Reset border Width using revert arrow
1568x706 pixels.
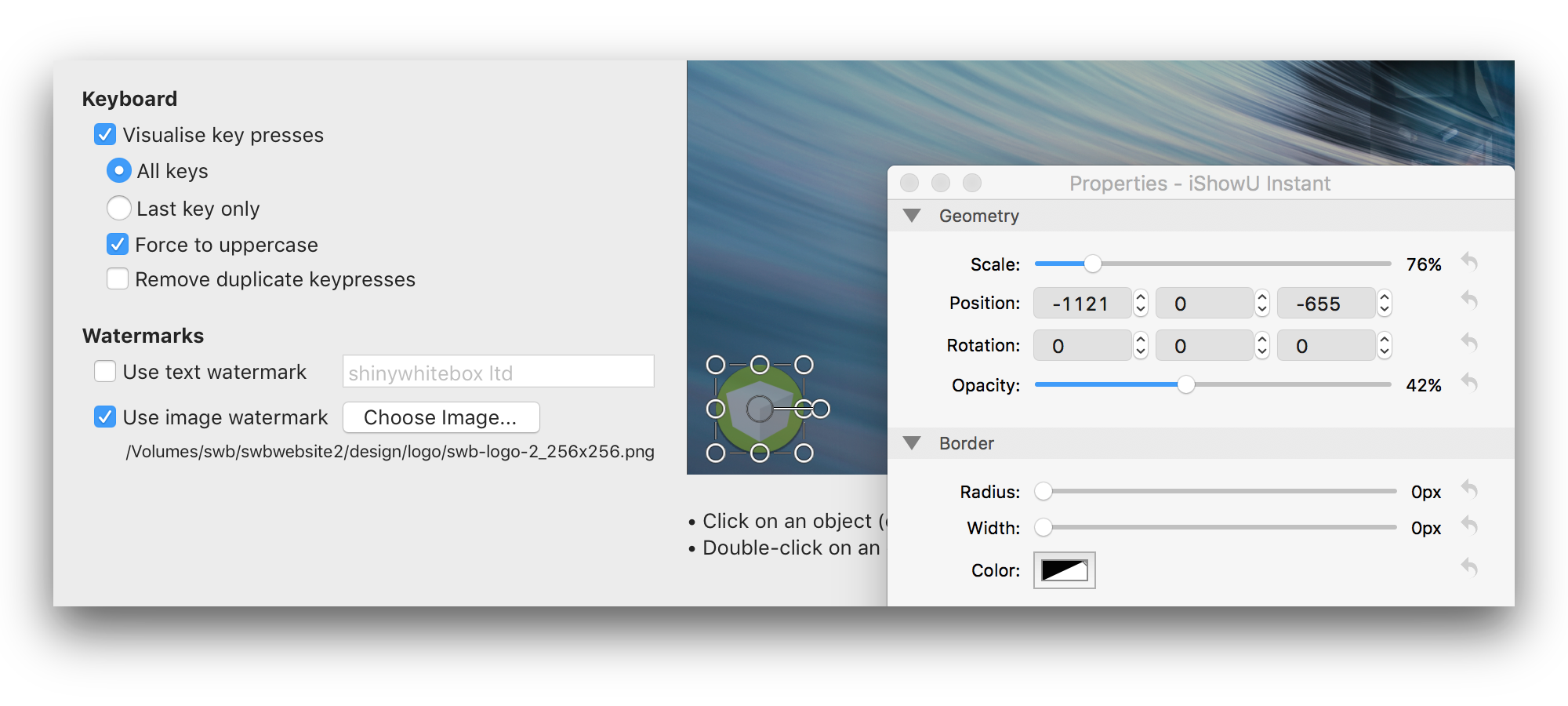[x=1469, y=526]
